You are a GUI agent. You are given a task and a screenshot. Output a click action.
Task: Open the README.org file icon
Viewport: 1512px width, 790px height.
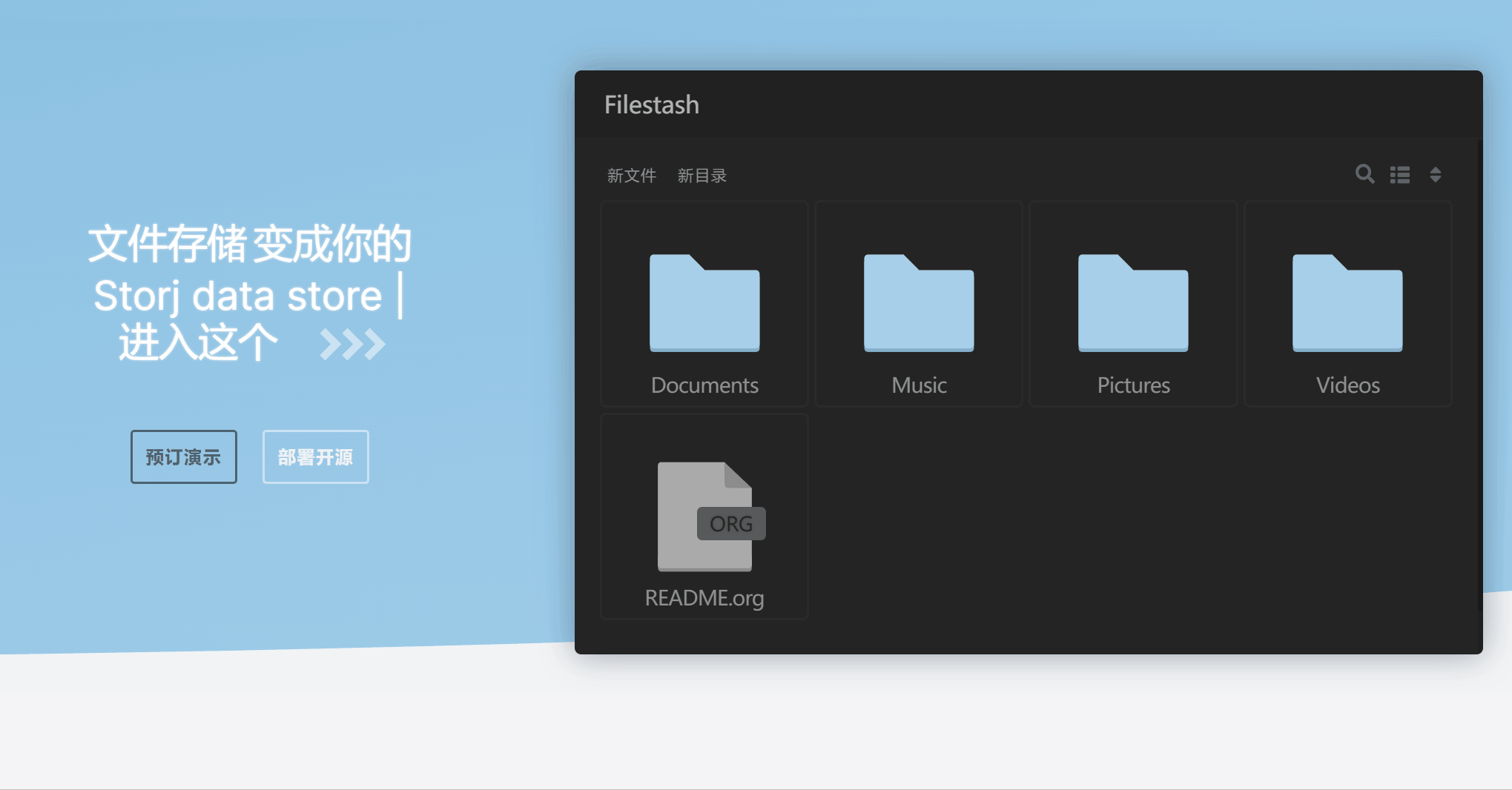pos(710,517)
